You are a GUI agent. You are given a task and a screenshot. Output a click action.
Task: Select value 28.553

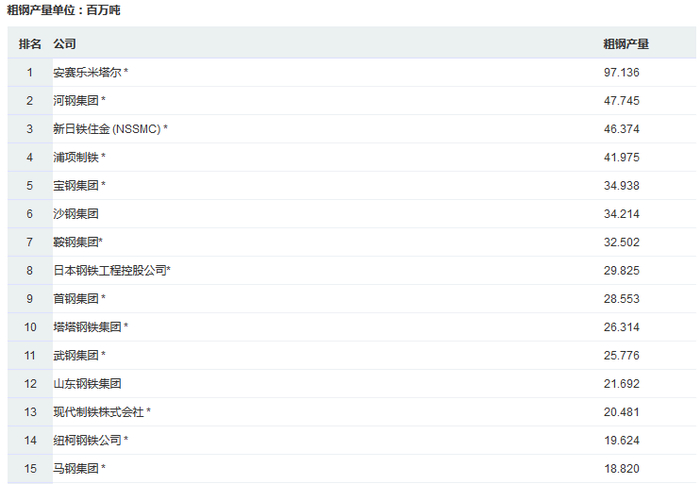click(x=621, y=299)
